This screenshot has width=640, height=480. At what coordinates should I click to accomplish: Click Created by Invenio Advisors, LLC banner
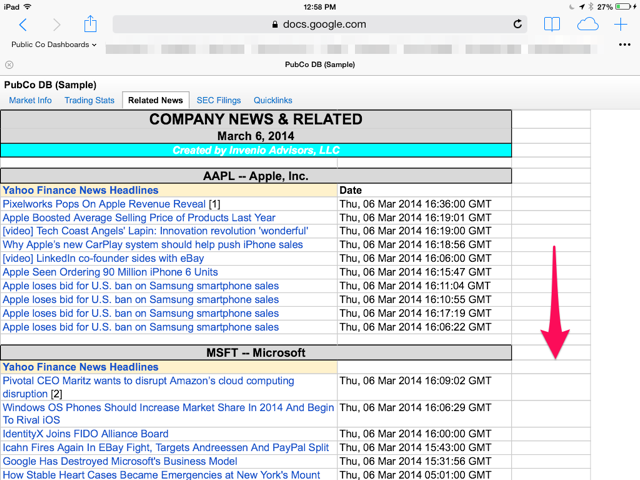coord(256,150)
